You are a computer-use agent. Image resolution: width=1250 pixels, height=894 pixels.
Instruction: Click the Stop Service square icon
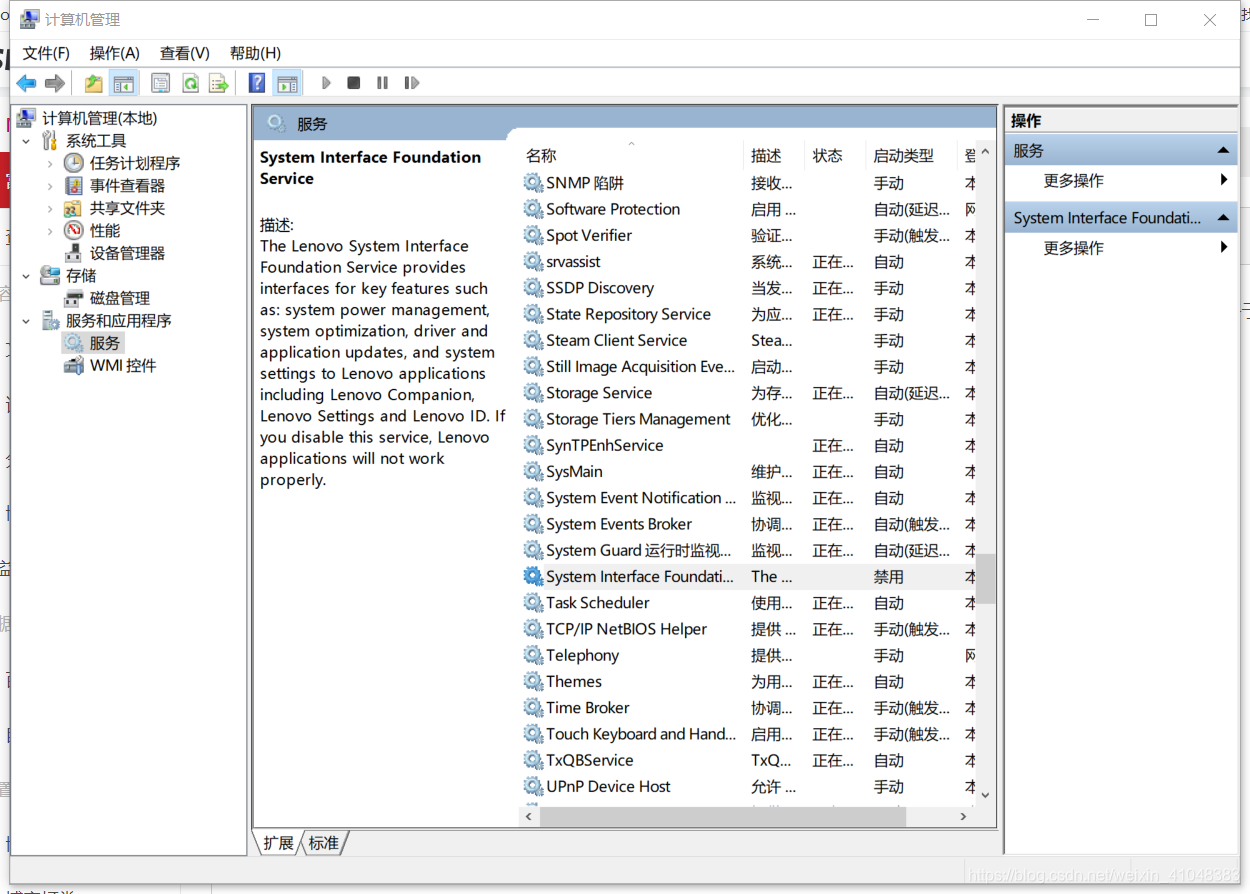click(353, 83)
